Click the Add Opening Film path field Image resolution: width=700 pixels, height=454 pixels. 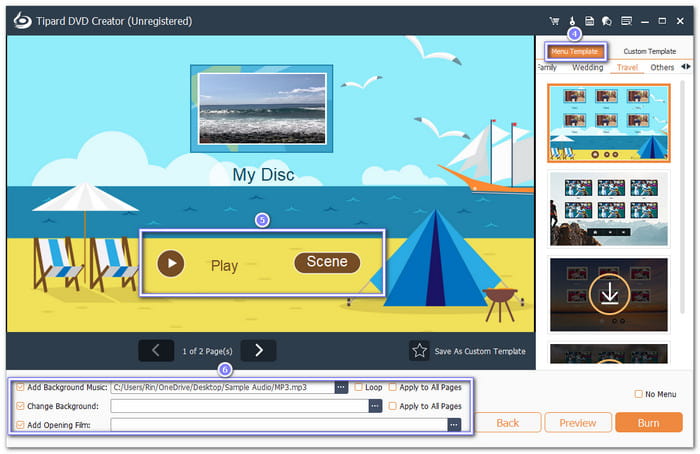(279, 425)
